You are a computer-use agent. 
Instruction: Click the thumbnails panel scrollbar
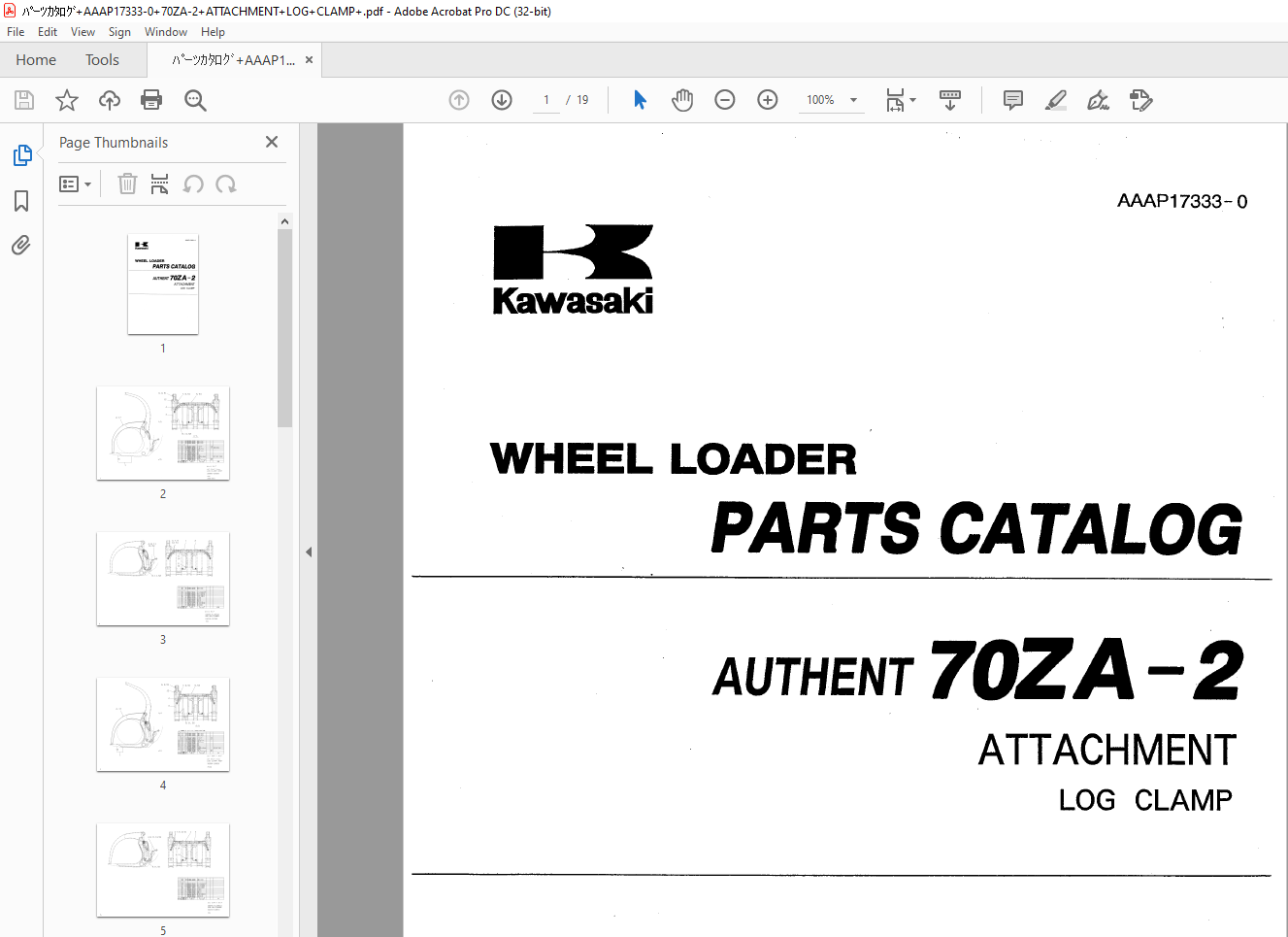point(284,328)
